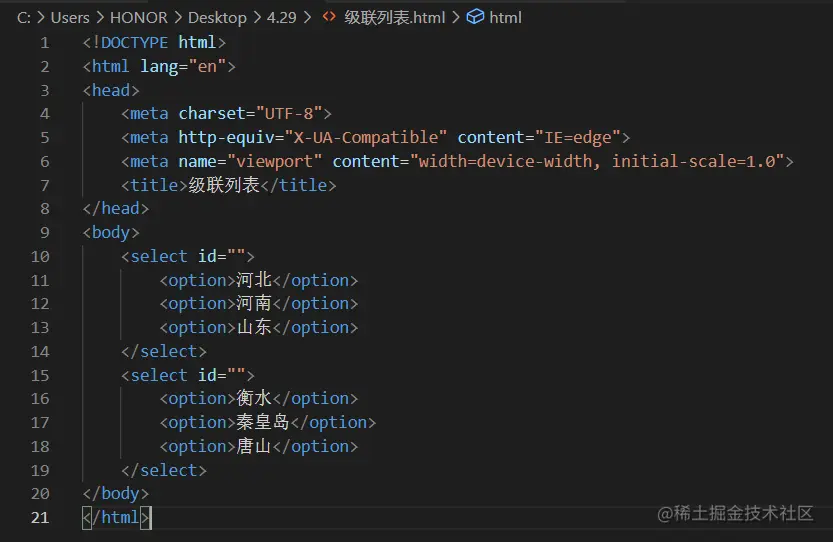
Task: Select the html symbol breadcrumb label
Action: pyautogui.click(x=505, y=17)
